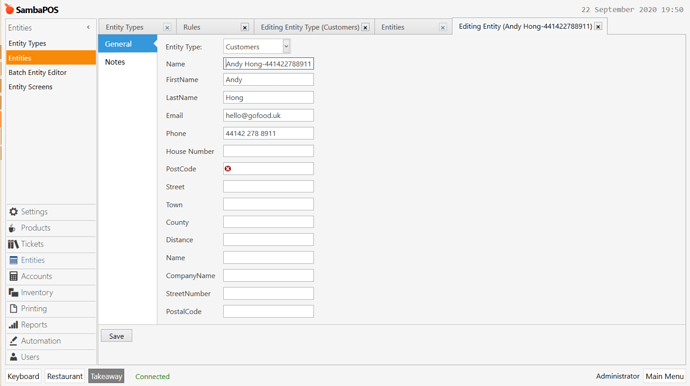This screenshot has width=690, height=386.
Task: Open Printing via its page icon
Action: [x=14, y=309]
